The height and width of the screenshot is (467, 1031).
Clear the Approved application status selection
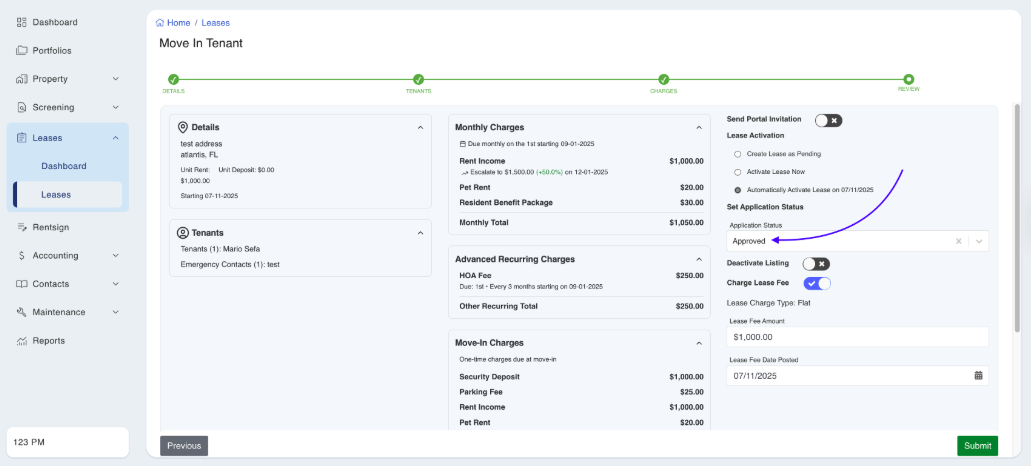957,241
